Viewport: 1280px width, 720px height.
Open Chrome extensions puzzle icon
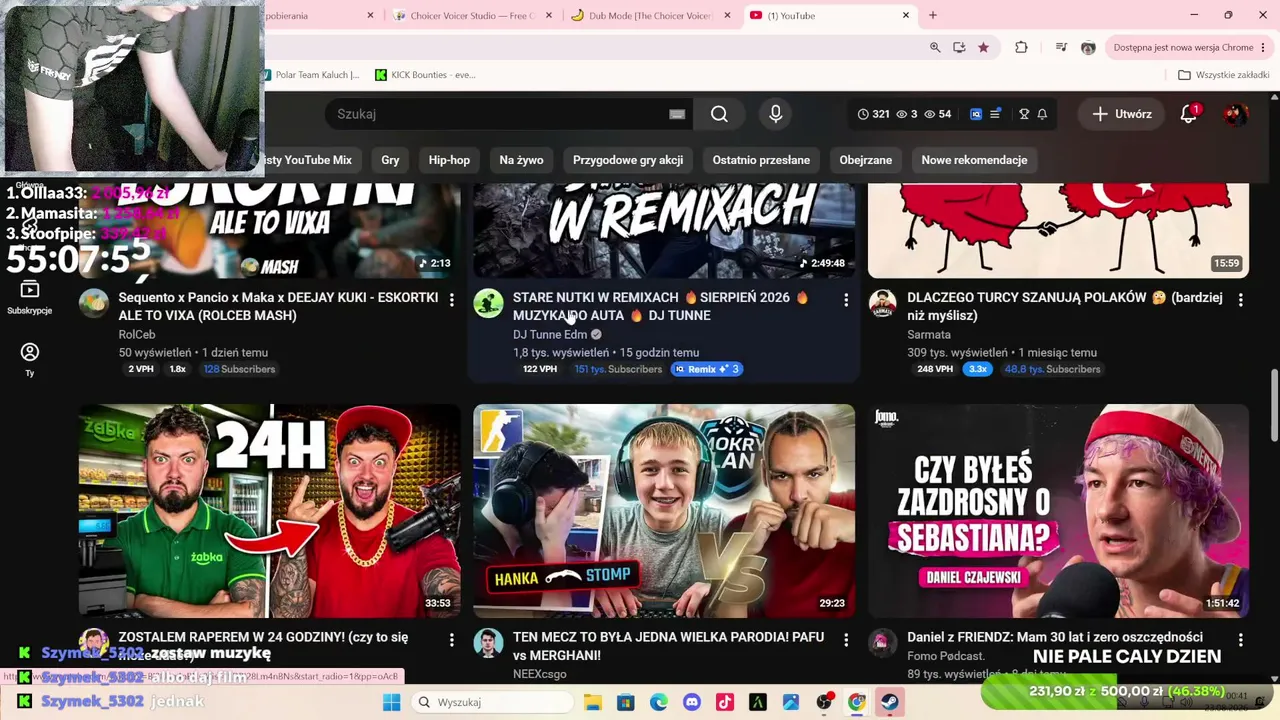tap(1021, 47)
